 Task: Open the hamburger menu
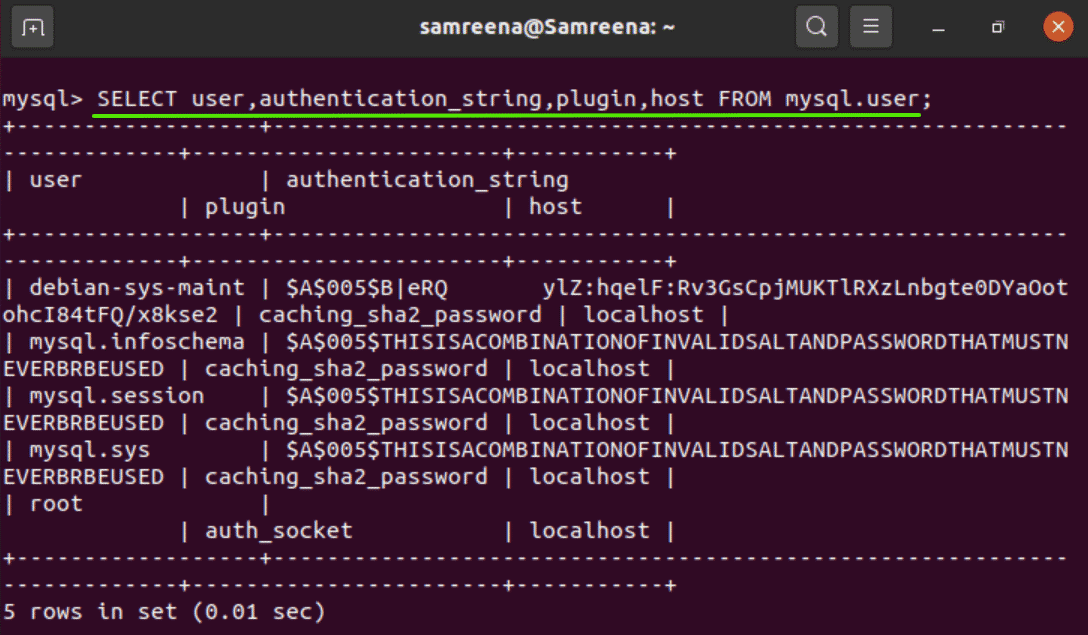[871, 27]
